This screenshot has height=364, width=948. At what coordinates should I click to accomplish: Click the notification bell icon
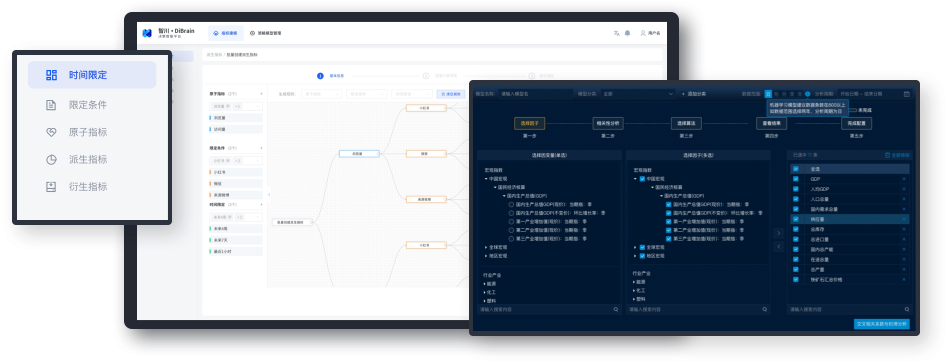point(627,33)
